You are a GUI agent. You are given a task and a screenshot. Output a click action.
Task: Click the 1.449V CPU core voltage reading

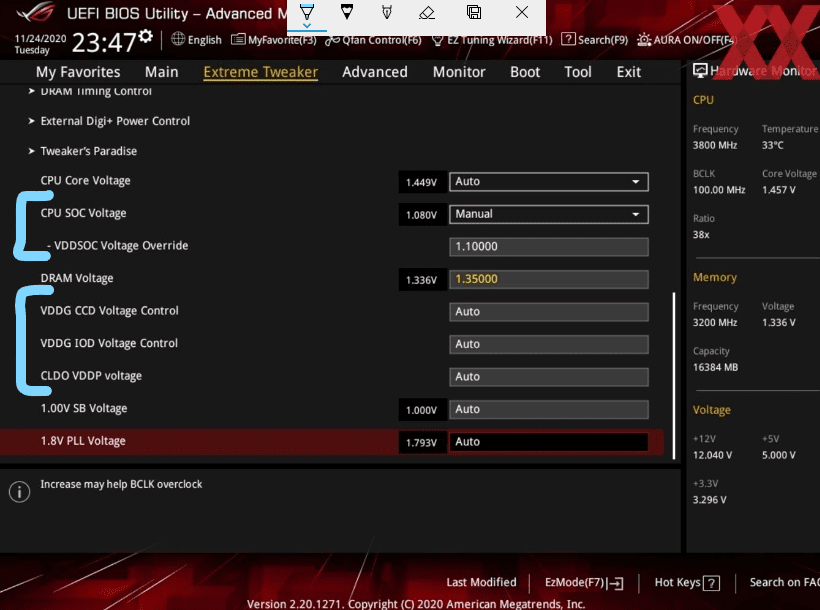(422, 182)
